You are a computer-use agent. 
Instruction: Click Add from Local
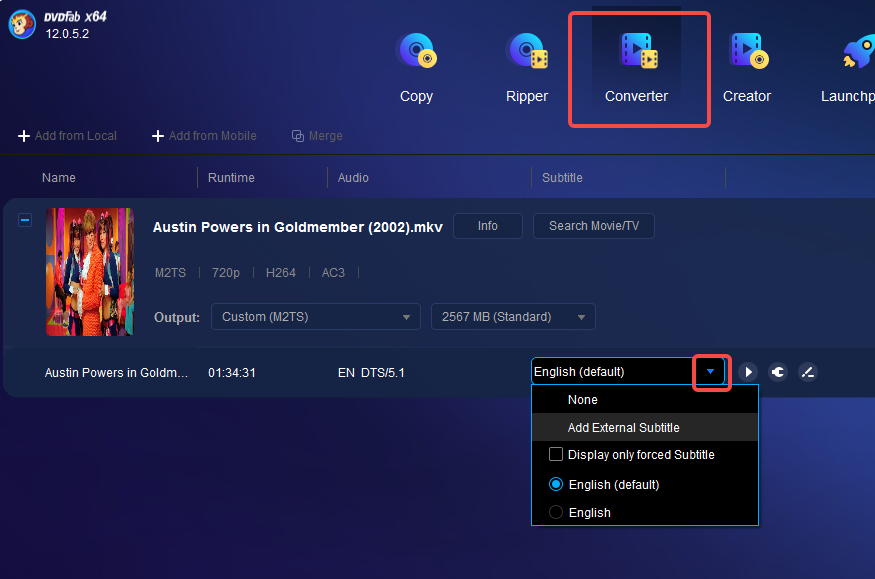68,136
